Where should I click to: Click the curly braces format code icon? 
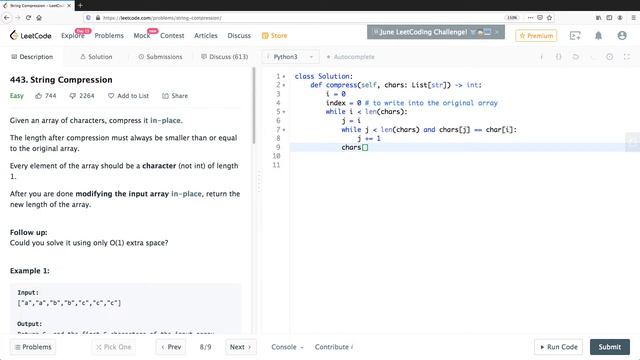558,57
